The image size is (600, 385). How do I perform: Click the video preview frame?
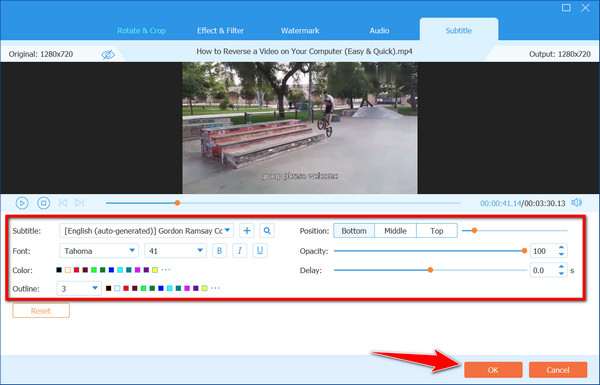click(x=300, y=128)
